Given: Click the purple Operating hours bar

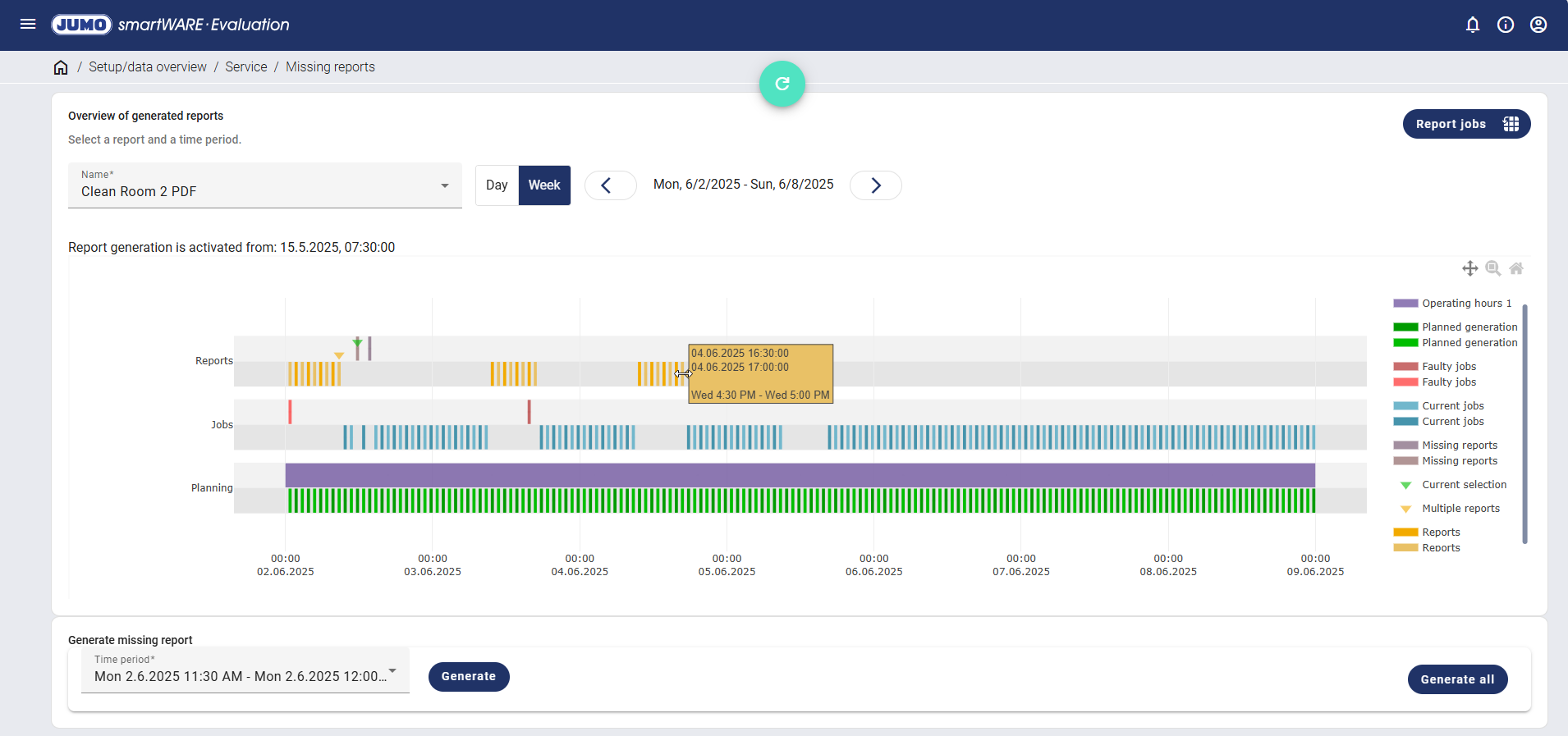Looking at the screenshot, I should click(x=800, y=475).
